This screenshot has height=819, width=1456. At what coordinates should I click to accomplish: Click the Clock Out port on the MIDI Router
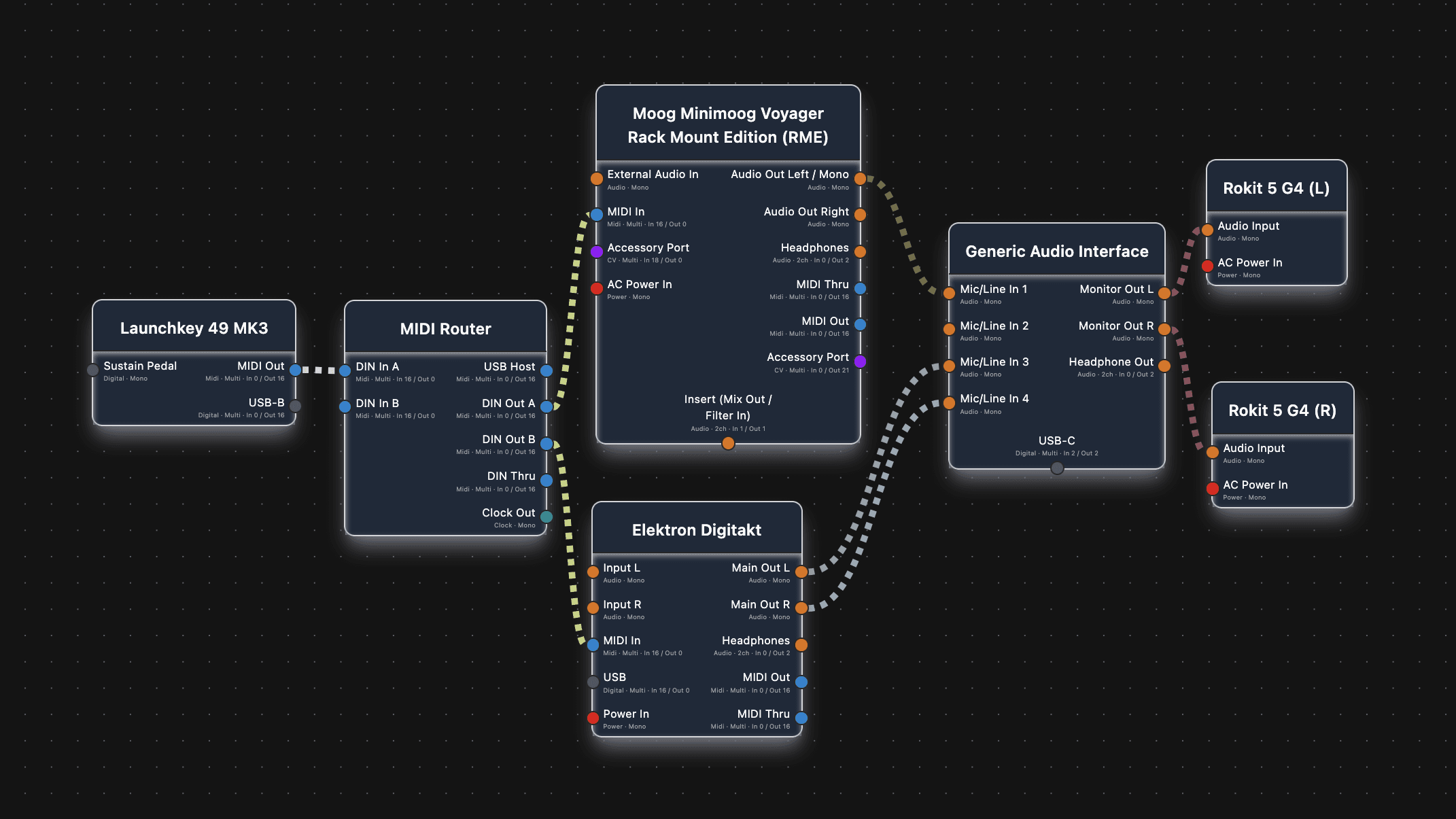coord(548,517)
